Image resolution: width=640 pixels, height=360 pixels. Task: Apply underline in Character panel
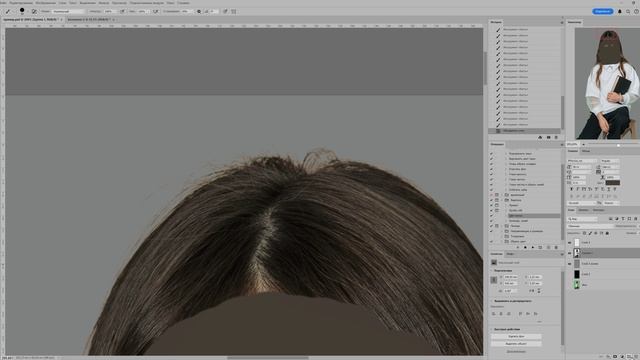[609, 189]
